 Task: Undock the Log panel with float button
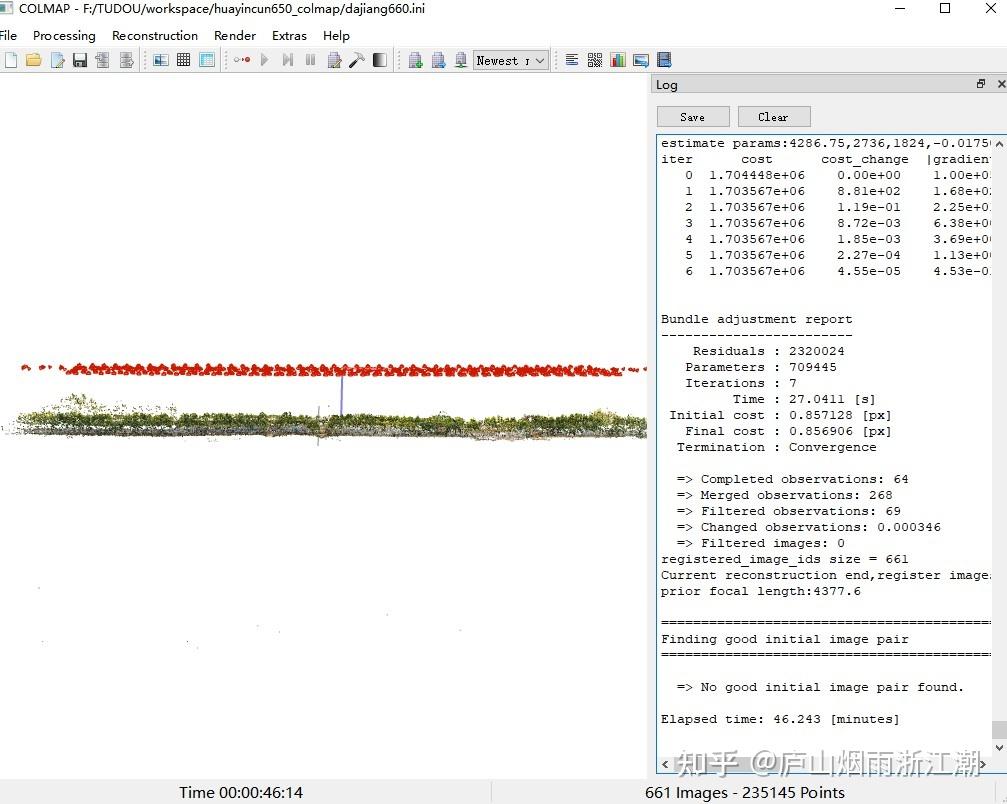tap(981, 85)
